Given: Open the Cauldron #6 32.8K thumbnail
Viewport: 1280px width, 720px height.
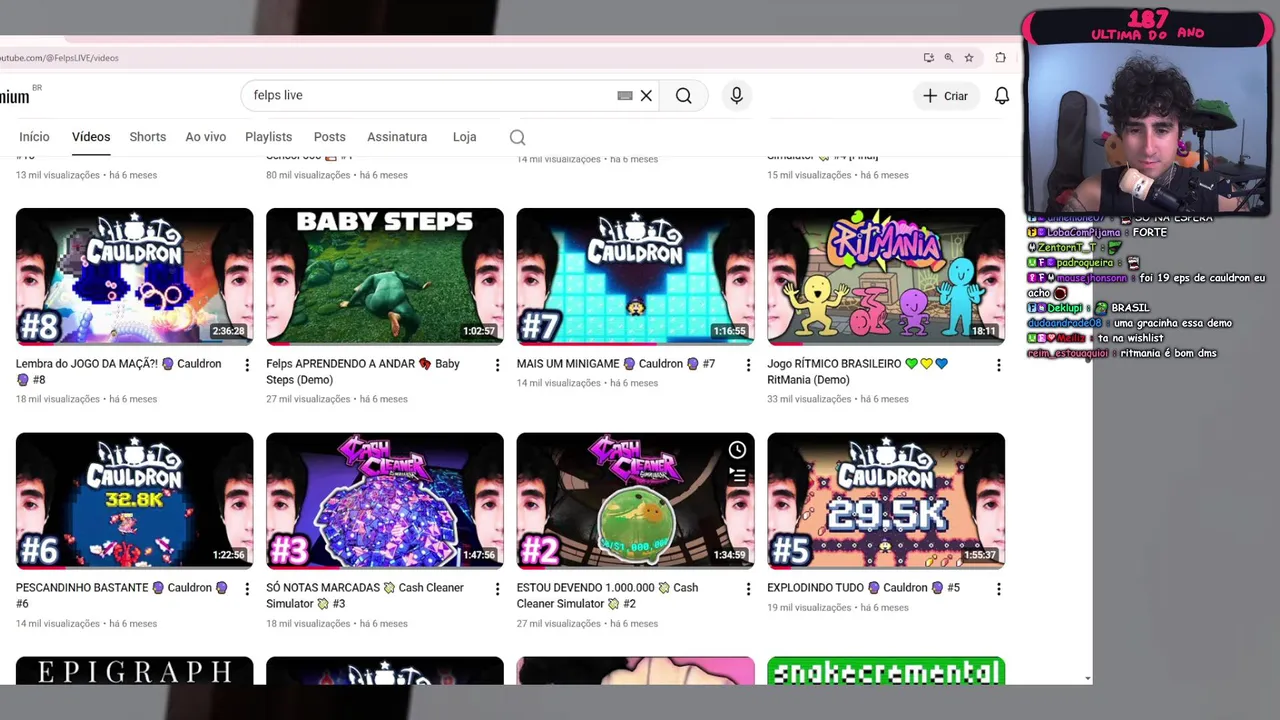Looking at the screenshot, I should point(135,500).
